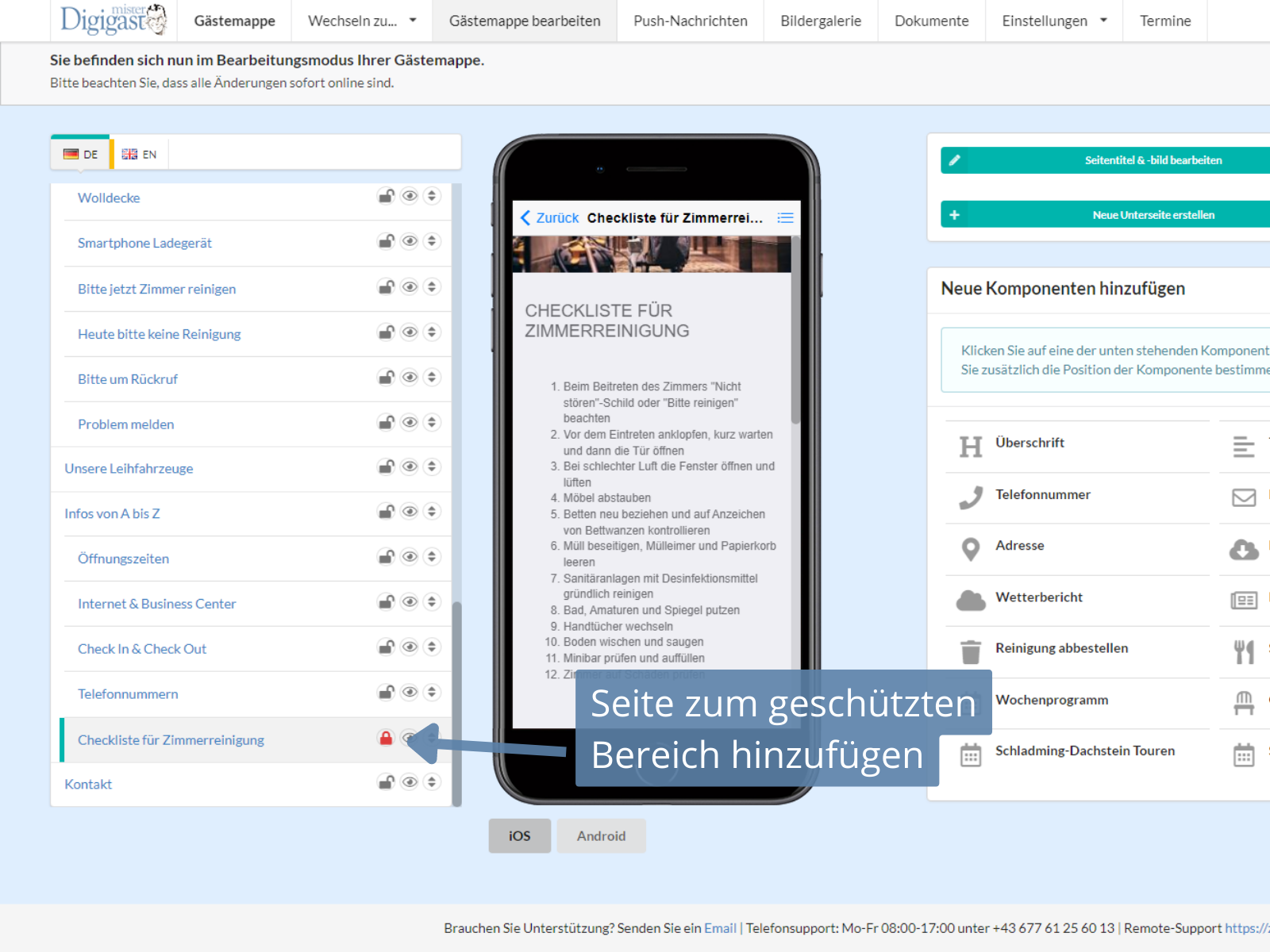Image resolution: width=1270 pixels, height=952 pixels.
Task: Click the reorder arrows for Unsere Leihfahrzeuge
Action: tap(432, 466)
